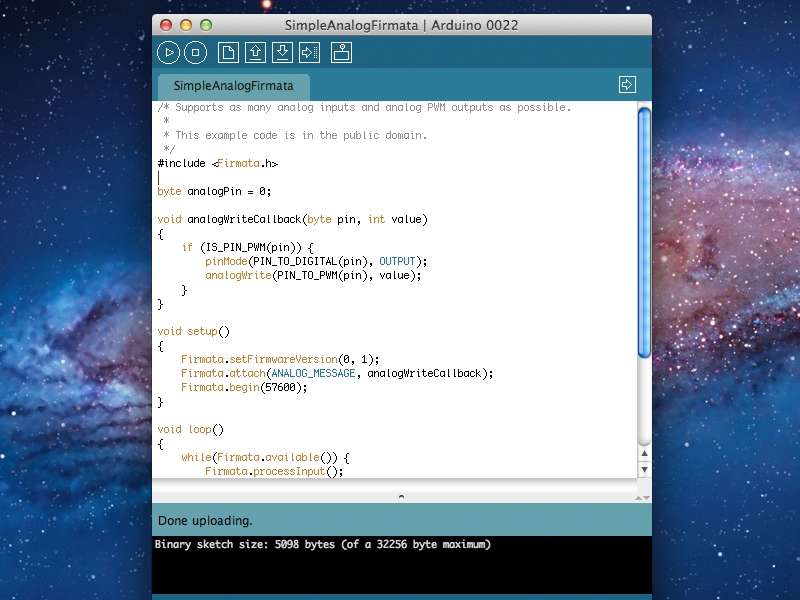Click the '#include <Firmata.h>' line
The width and height of the screenshot is (800, 600).
pos(218,163)
